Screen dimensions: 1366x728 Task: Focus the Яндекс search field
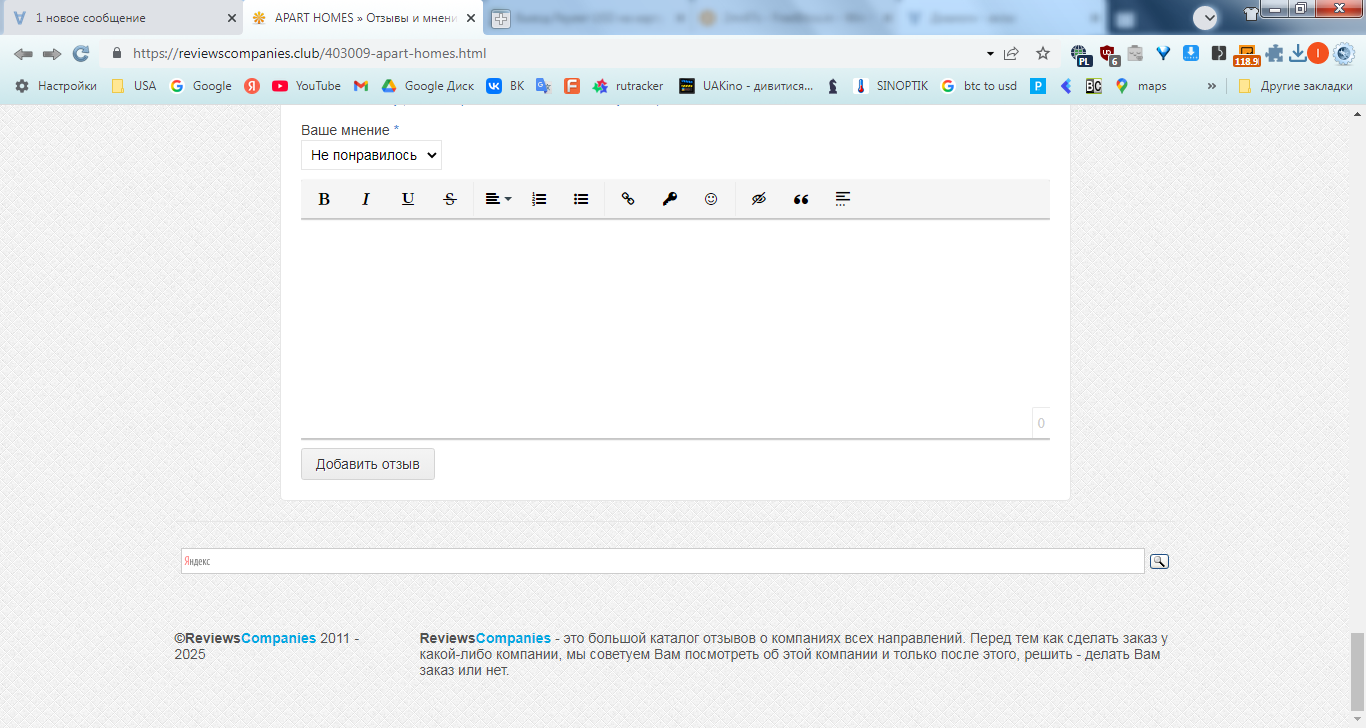coord(662,561)
